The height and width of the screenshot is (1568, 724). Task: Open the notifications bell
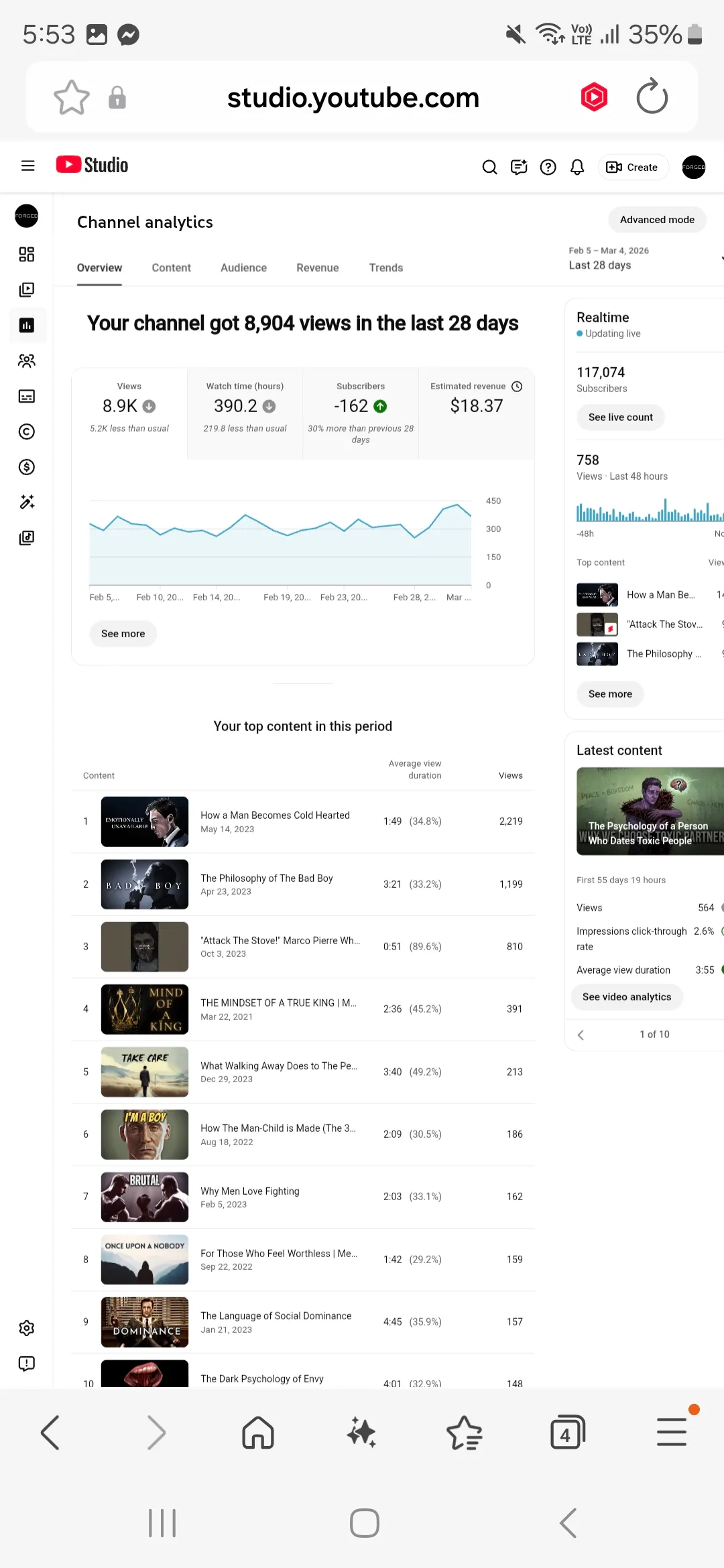577,168
